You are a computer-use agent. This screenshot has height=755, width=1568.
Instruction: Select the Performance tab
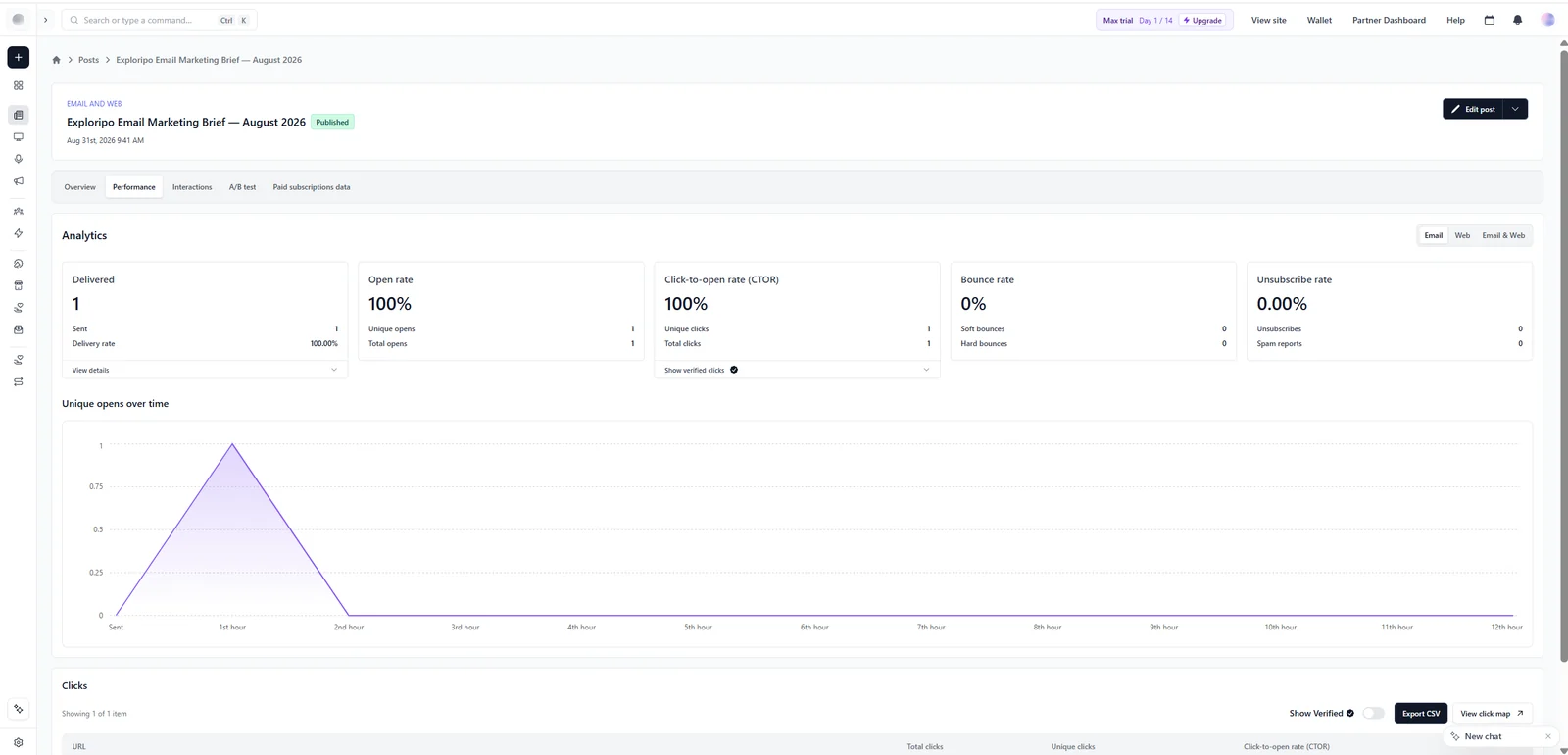coord(134,187)
